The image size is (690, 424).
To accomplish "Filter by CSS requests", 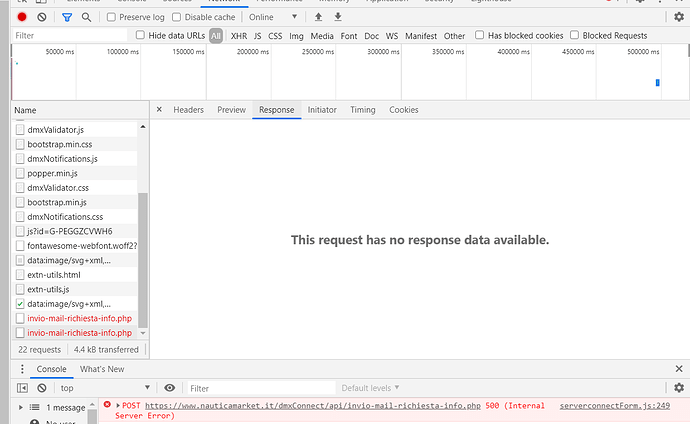I will pyautogui.click(x=275, y=36).
